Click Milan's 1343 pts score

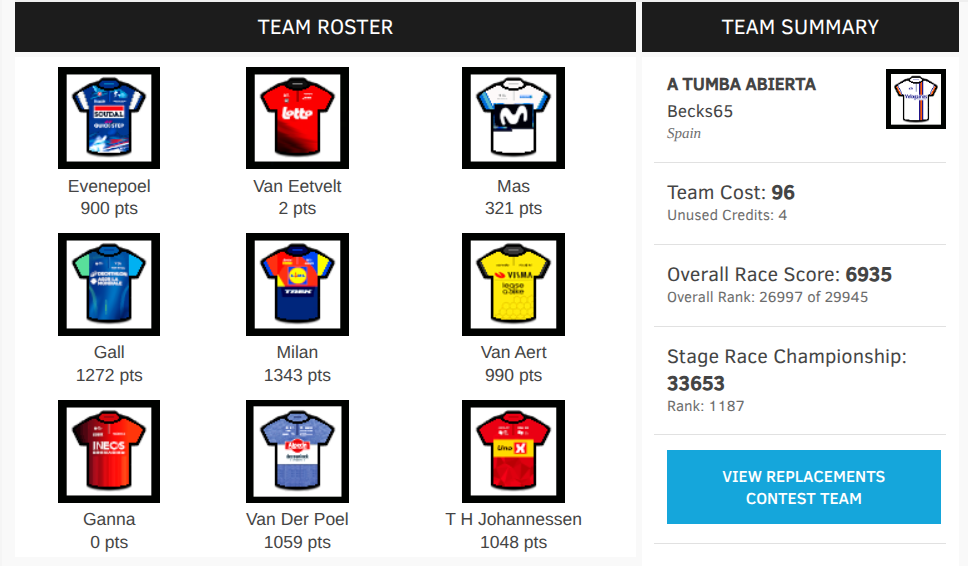pyautogui.click(x=297, y=375)
